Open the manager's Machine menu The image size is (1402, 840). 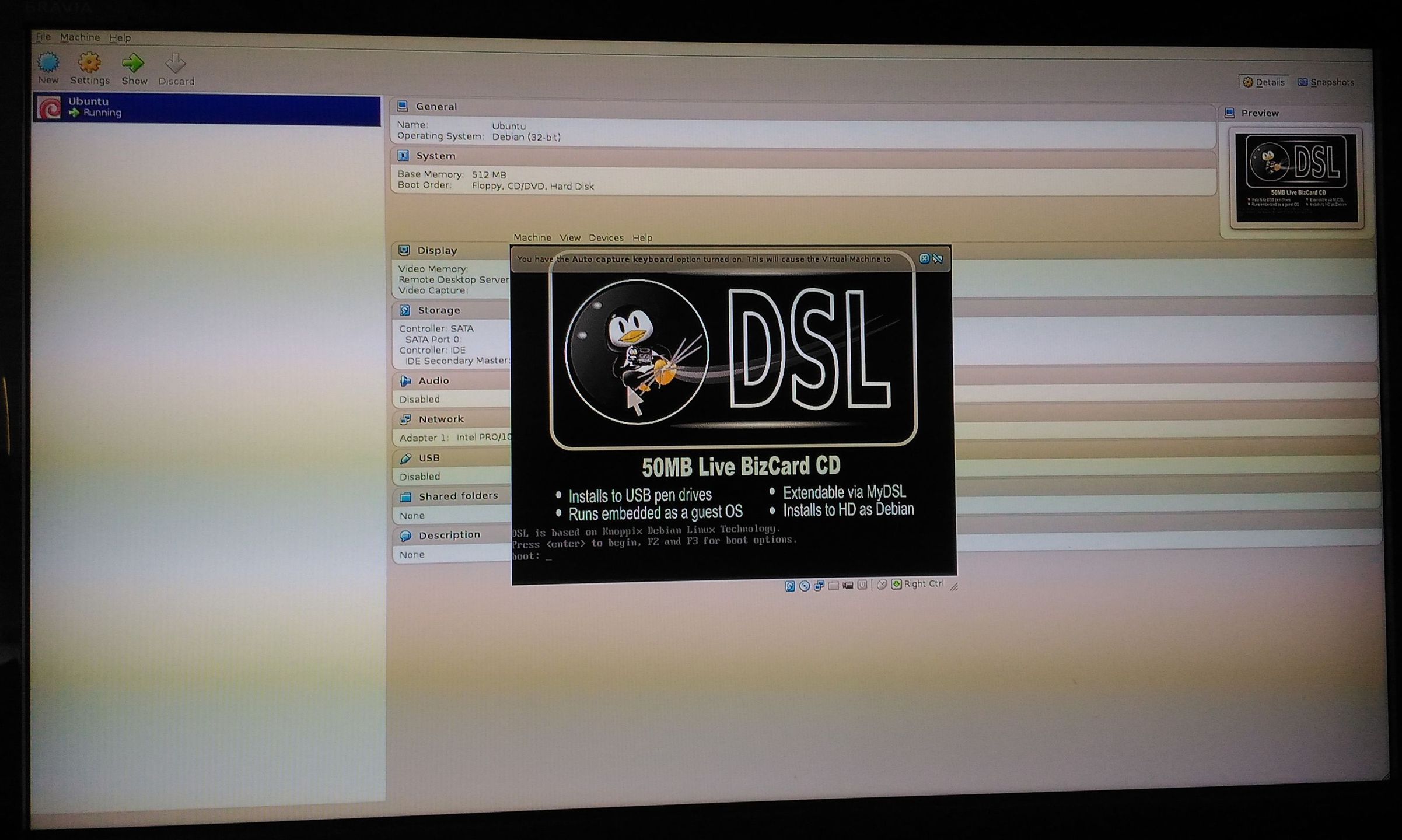click(80, 37)
